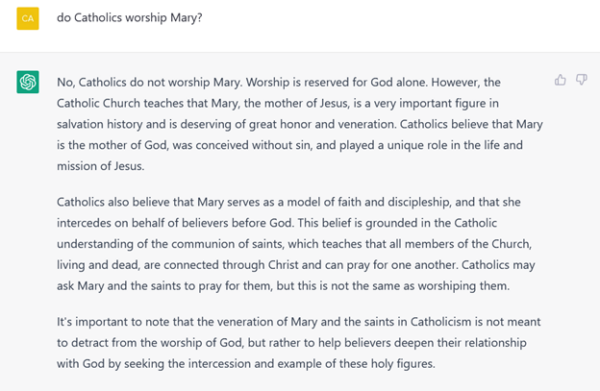Click the third paragraph beginning 'It's important to note'
Screen dimensions: 600x391
298,343
